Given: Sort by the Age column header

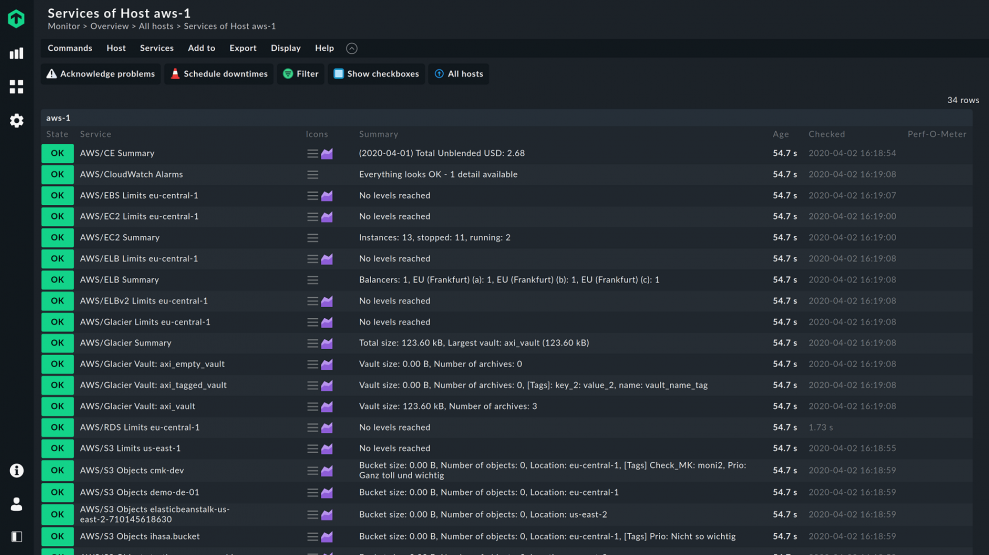Looking at the screenshot, I should pos(781,134).
